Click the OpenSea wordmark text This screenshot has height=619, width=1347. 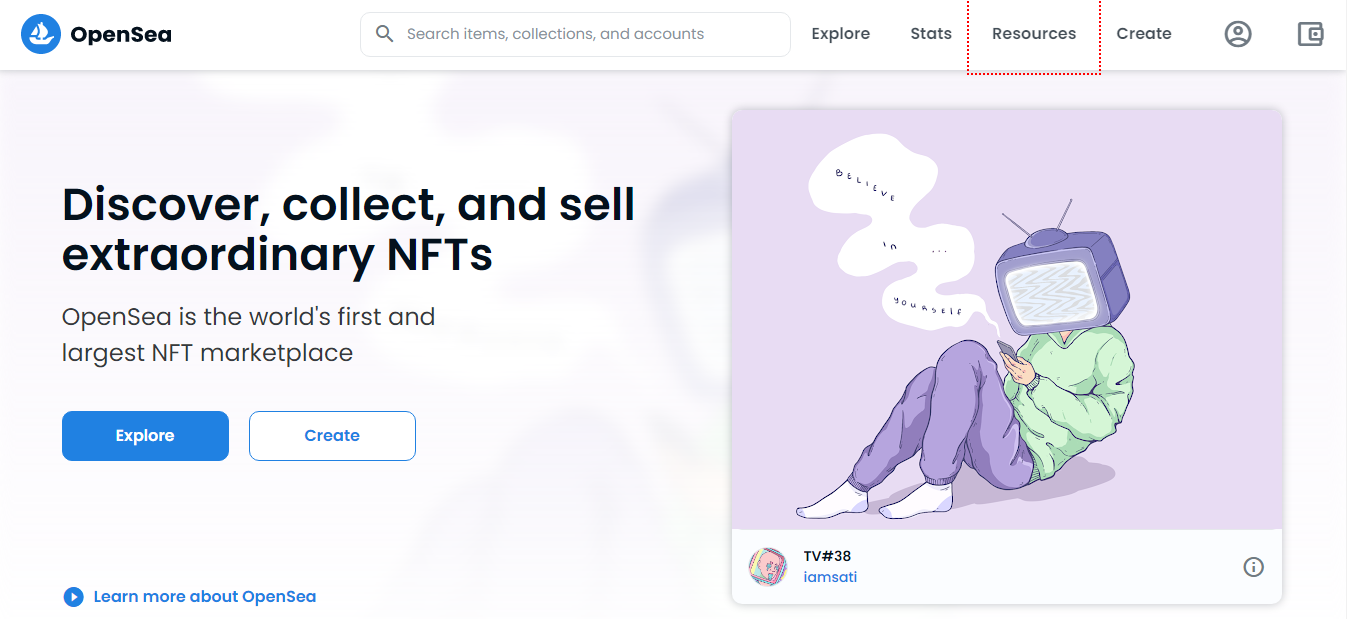pyautogui.click(x=121, y=34)
